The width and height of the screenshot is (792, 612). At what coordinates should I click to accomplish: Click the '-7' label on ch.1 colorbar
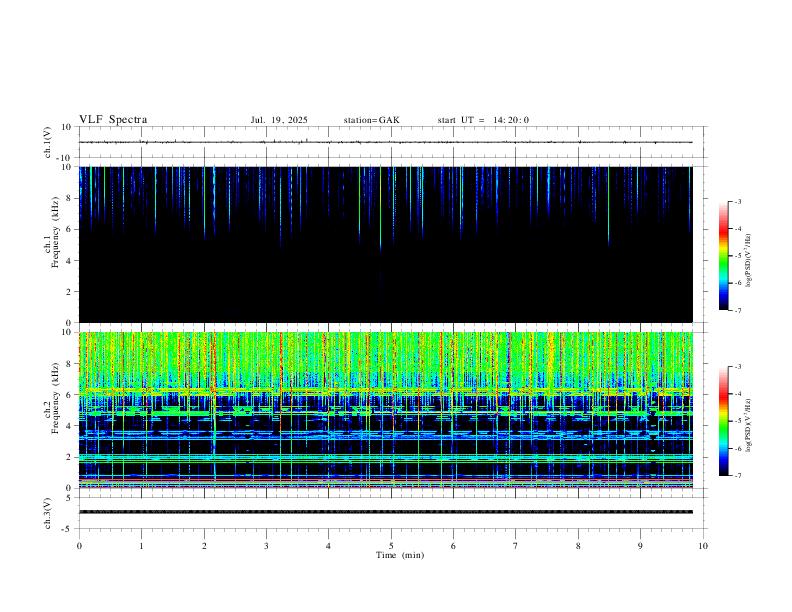tap(737, 310)
